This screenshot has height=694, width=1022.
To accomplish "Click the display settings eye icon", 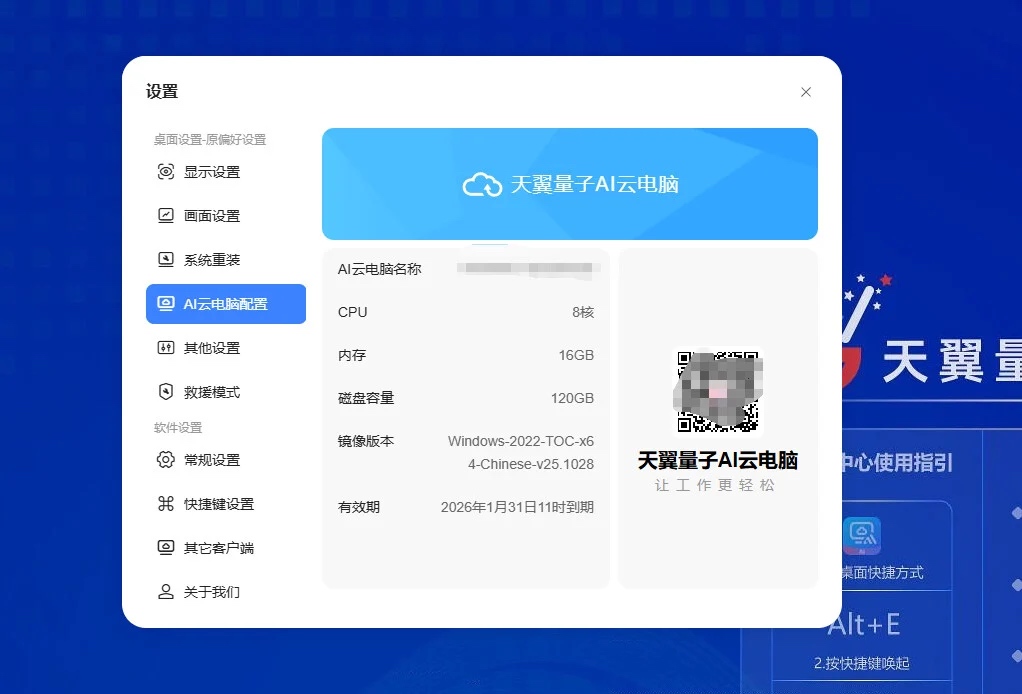I will [166, 172].
